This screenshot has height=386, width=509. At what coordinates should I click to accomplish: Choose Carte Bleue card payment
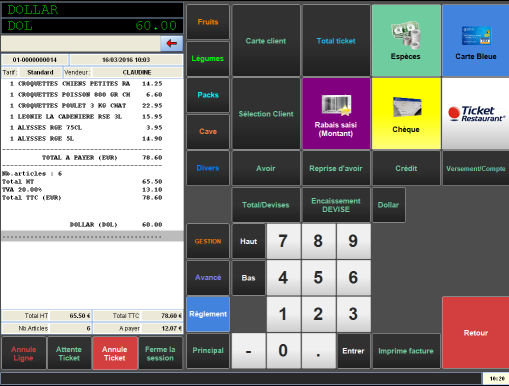(x=476, y=41)
